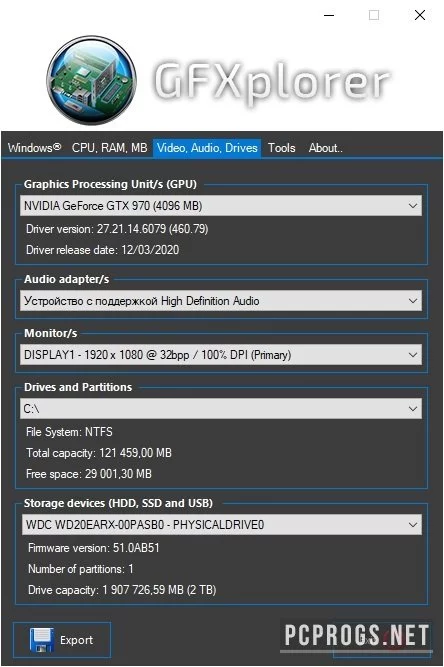Viewport: 444px width, 667px height.
Task: Click the Driver version 27.21.14.6079 text
Action: 117,229
